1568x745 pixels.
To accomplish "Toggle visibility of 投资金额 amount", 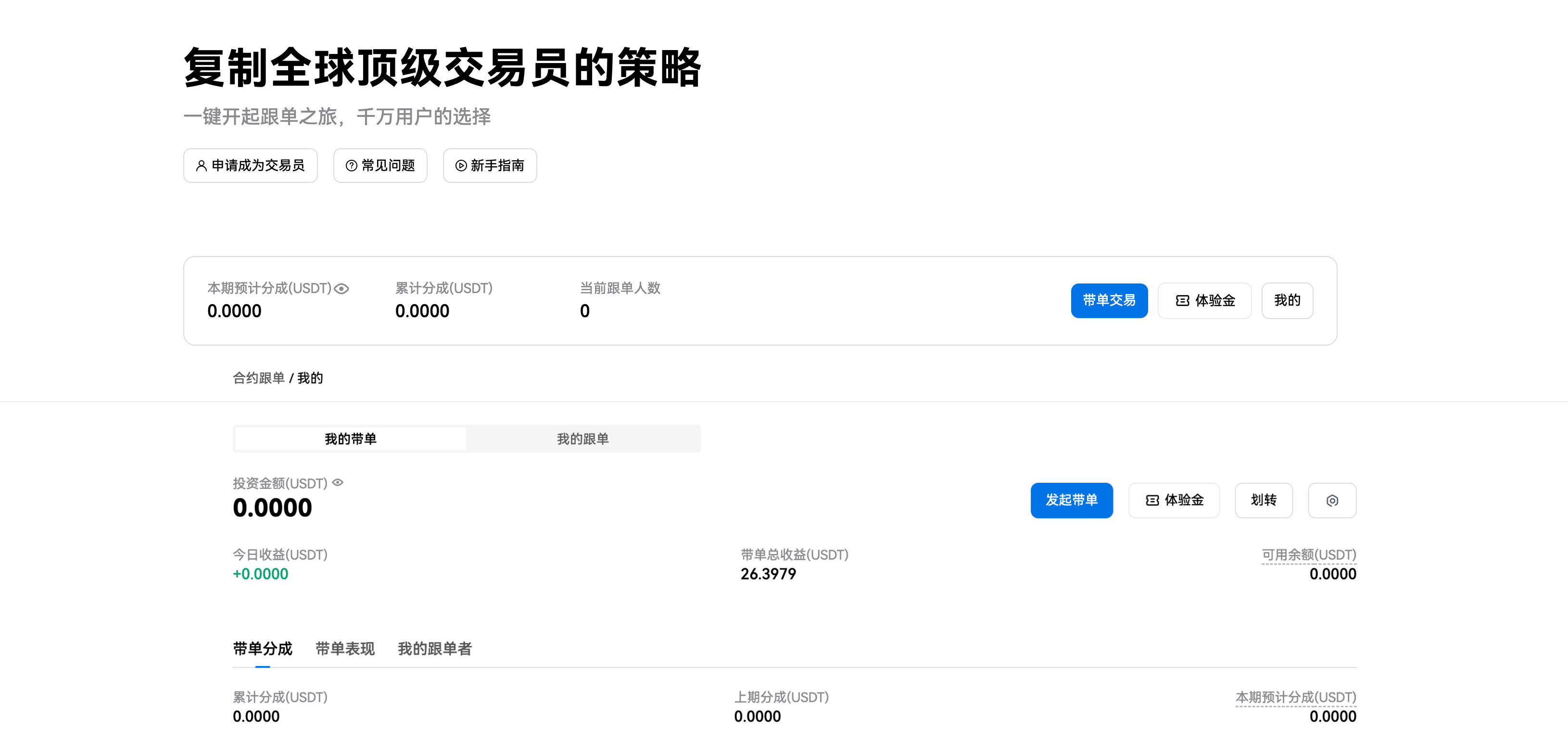I will click(338, 482).
